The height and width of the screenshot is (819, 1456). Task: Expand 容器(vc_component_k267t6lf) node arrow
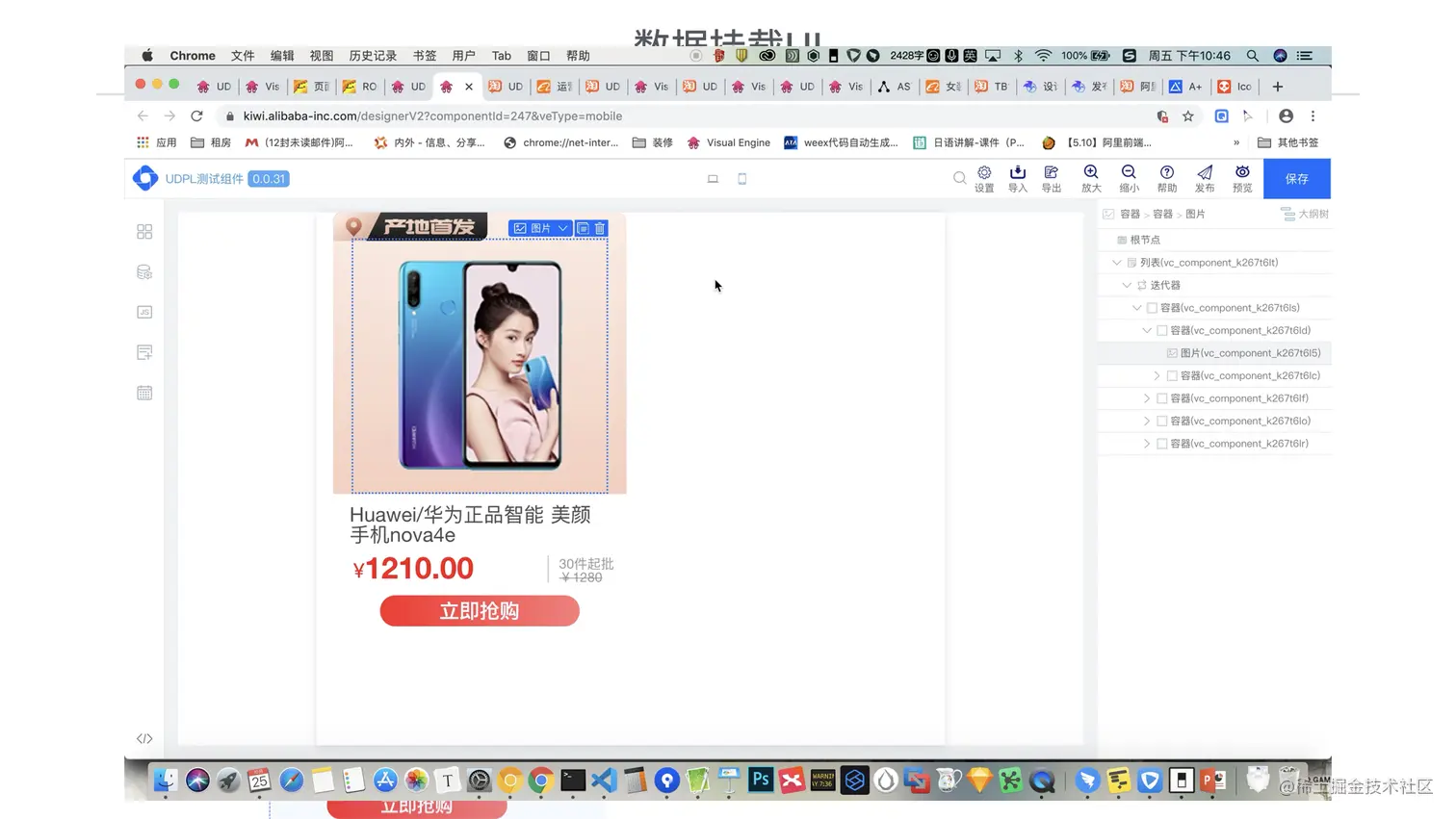click(1147, 398)
